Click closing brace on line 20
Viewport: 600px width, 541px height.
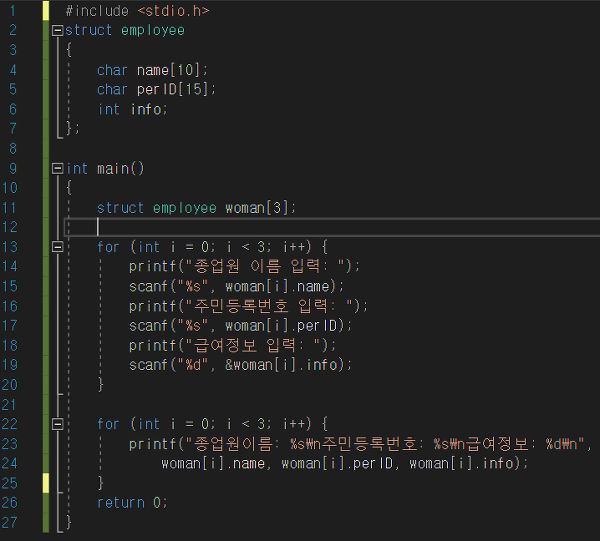[101, 385]
